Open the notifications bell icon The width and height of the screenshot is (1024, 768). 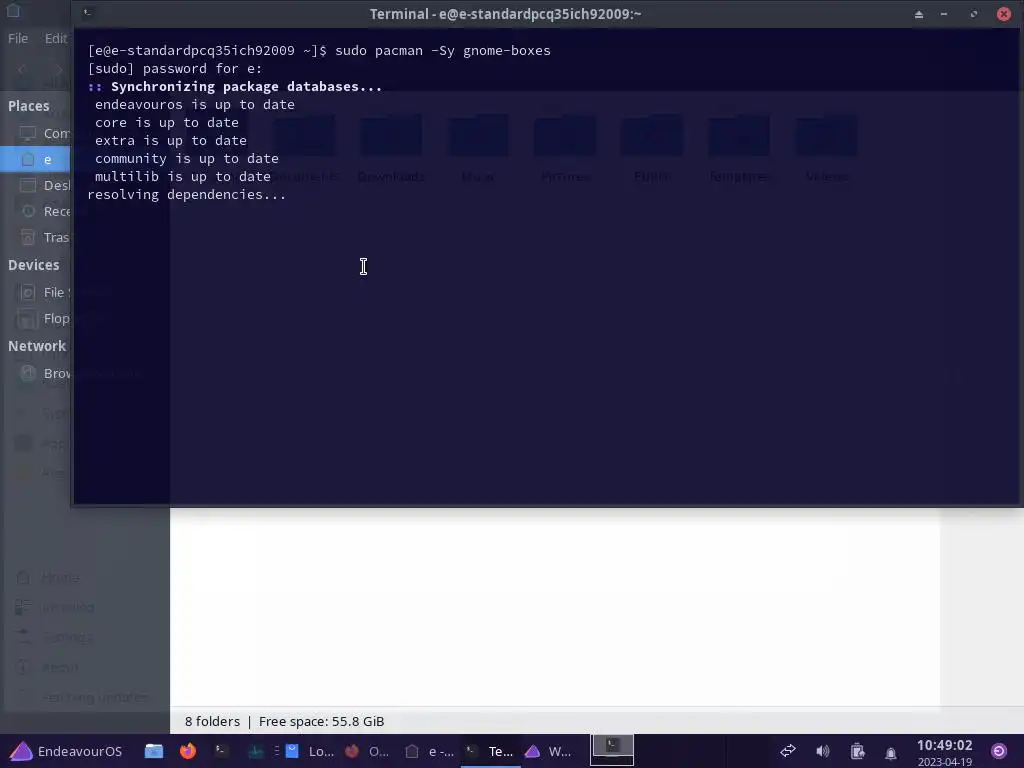[x=890, y=753]
